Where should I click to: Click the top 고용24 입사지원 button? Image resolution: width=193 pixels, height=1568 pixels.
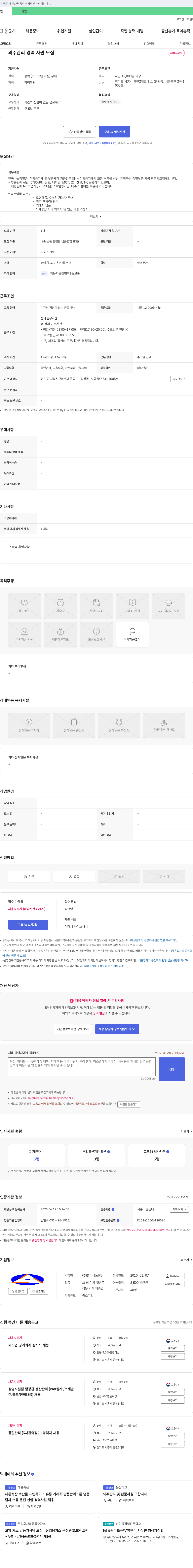pyautogui.click(x=114, y=131)
